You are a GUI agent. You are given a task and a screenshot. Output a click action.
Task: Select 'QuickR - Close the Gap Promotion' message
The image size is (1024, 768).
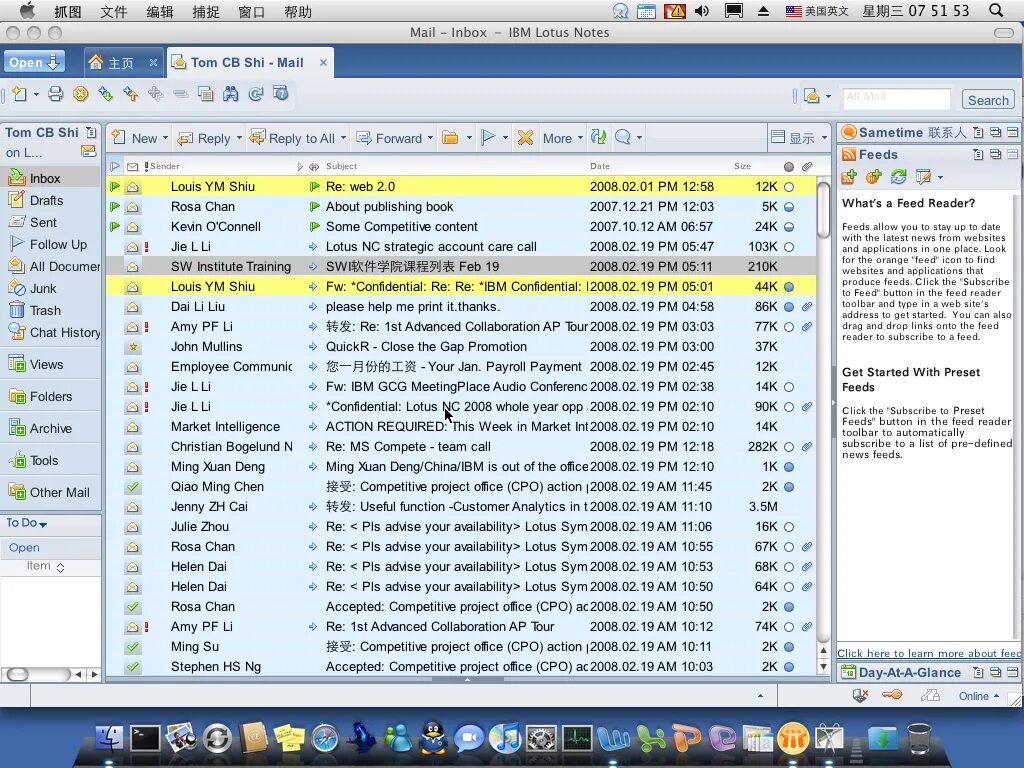[x=461, y=347]
